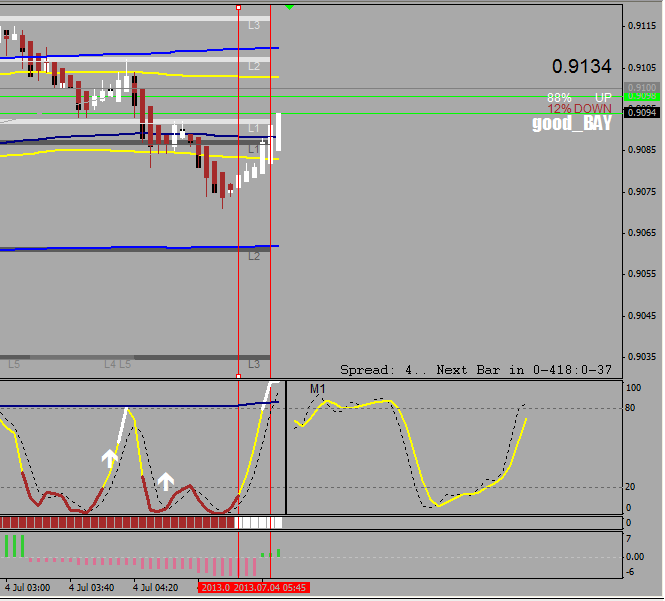Click the L2 label near 0.9065
Screen dimensions: 665x601
pyautogui.click(x=254, y=256)
